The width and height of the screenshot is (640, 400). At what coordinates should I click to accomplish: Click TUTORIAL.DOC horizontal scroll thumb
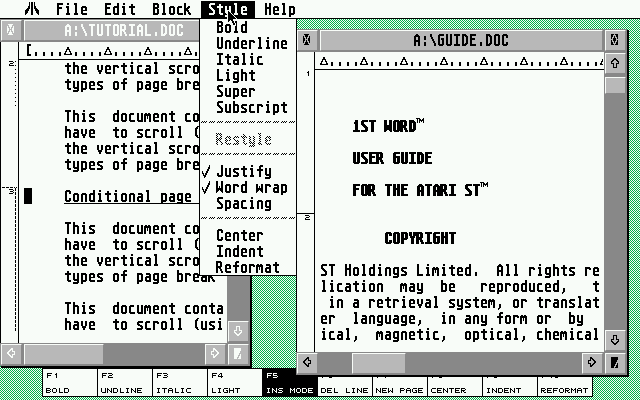click(64, 353)
